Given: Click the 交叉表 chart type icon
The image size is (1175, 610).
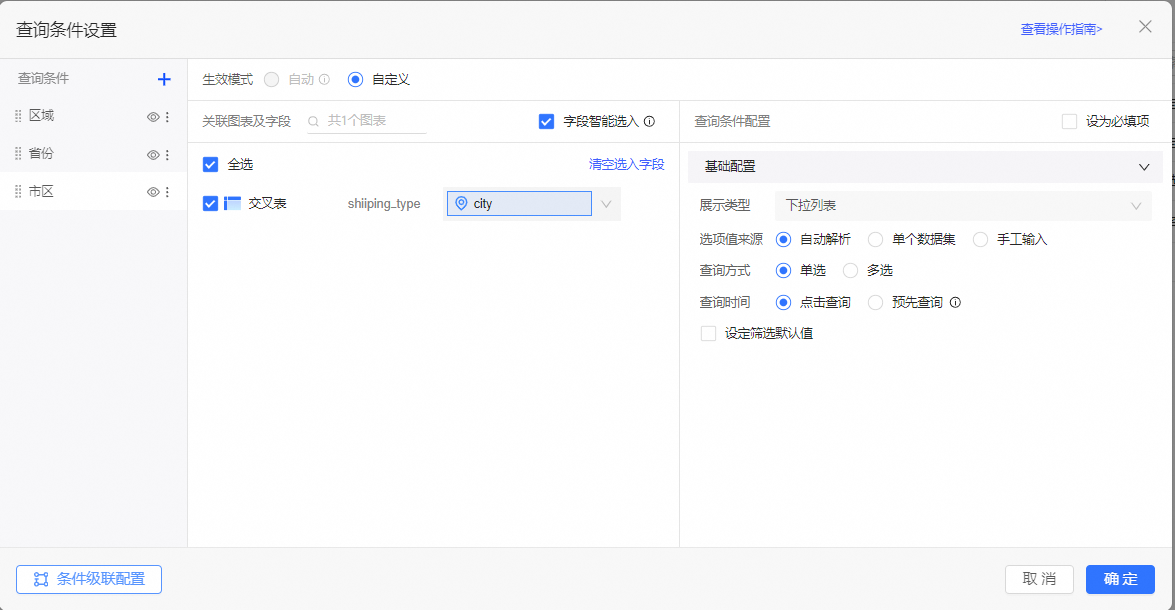Looking at the screenshot, I should 232,203.
